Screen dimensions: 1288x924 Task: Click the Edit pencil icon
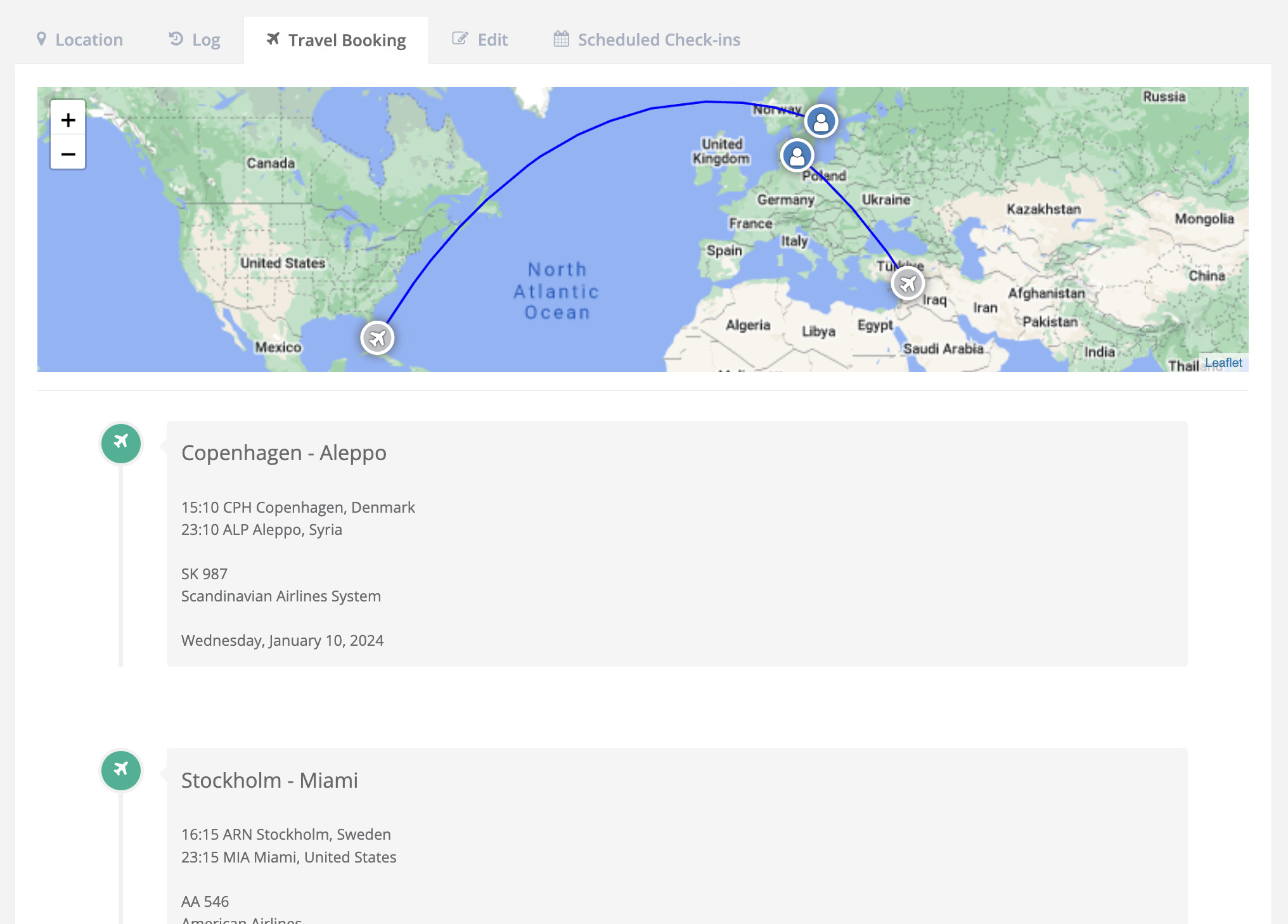point(460,39)
